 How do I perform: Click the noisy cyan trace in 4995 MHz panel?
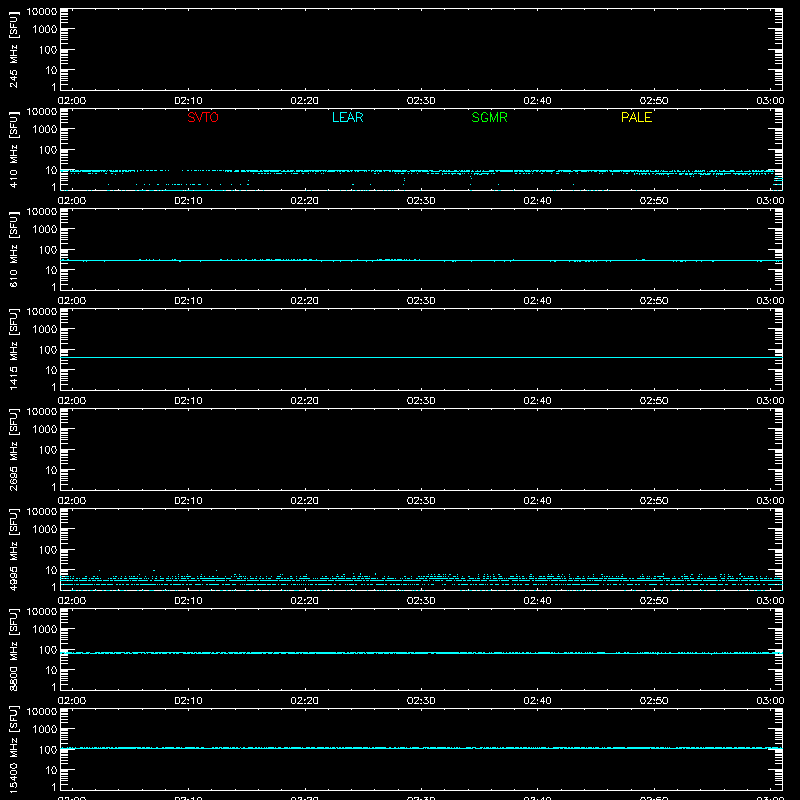coord(421,581)
